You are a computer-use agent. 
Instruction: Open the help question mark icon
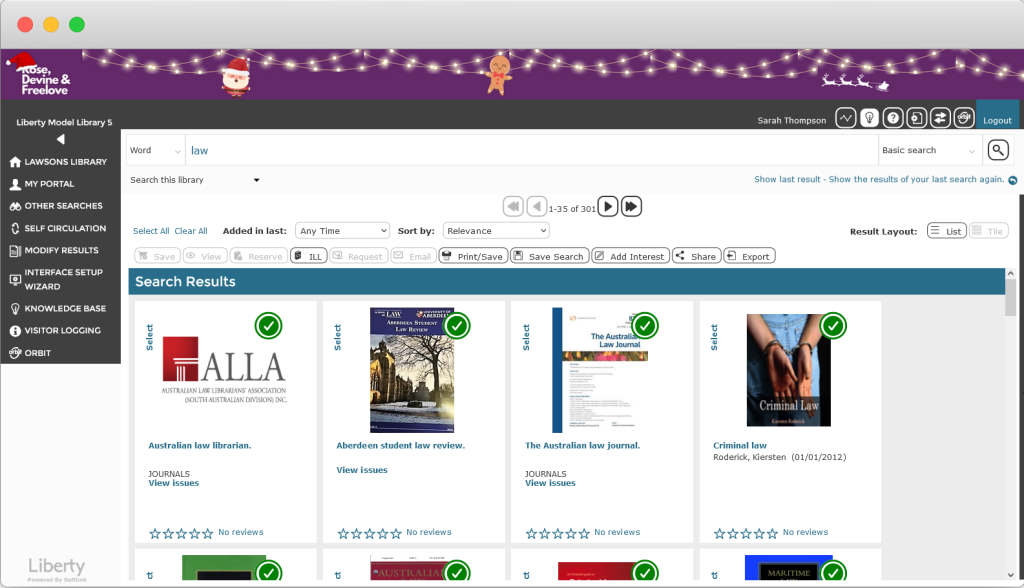893,118
